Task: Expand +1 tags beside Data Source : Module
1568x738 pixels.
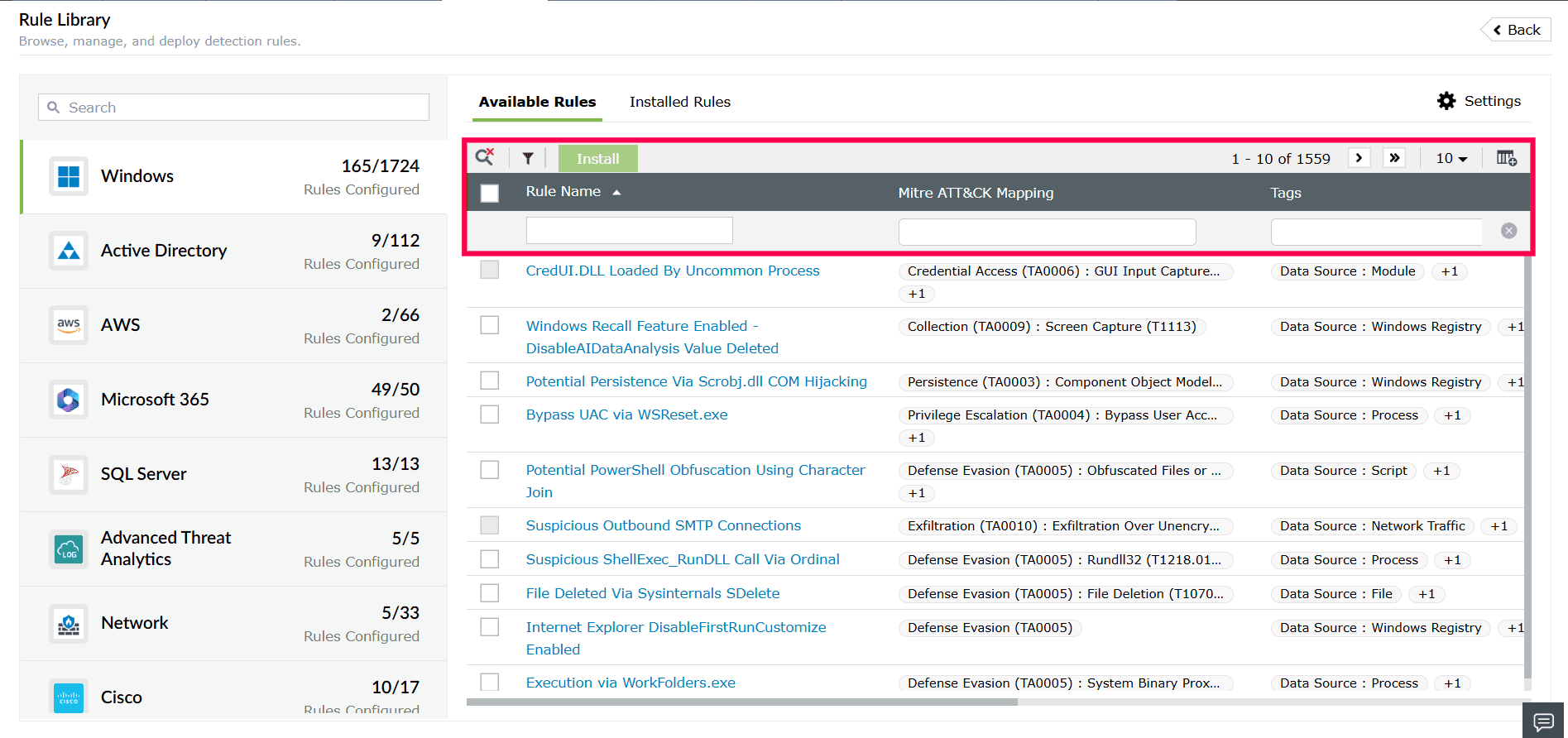Action: point(1450,271)
